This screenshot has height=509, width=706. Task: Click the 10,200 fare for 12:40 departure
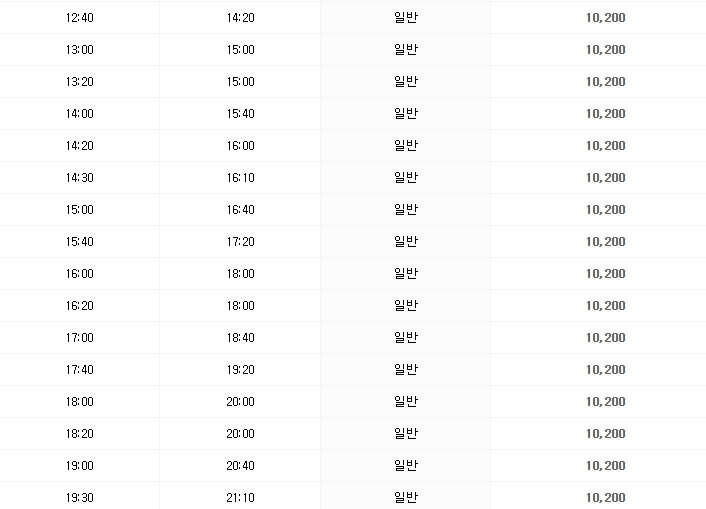[605, 18]
